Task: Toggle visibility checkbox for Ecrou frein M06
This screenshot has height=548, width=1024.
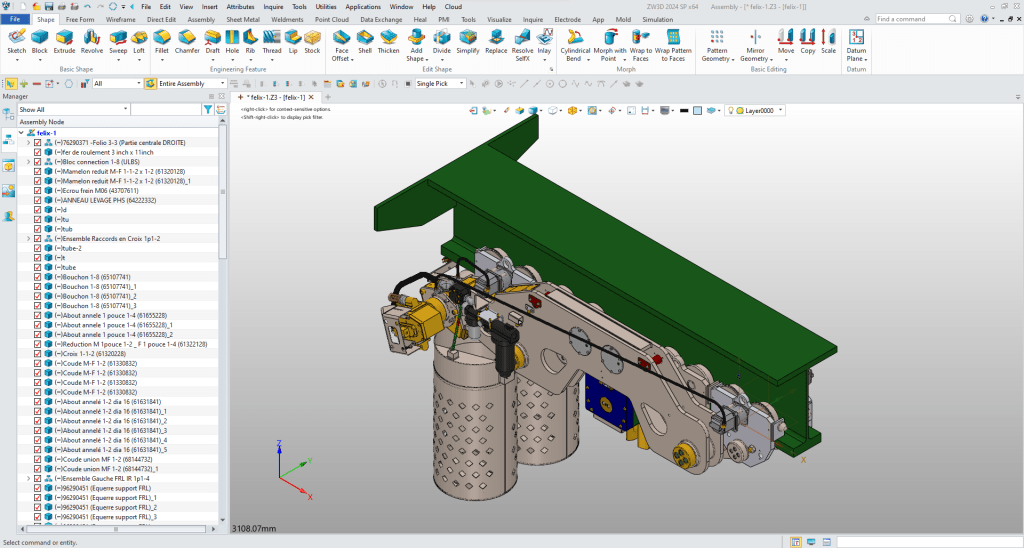Action: [38, 190]
